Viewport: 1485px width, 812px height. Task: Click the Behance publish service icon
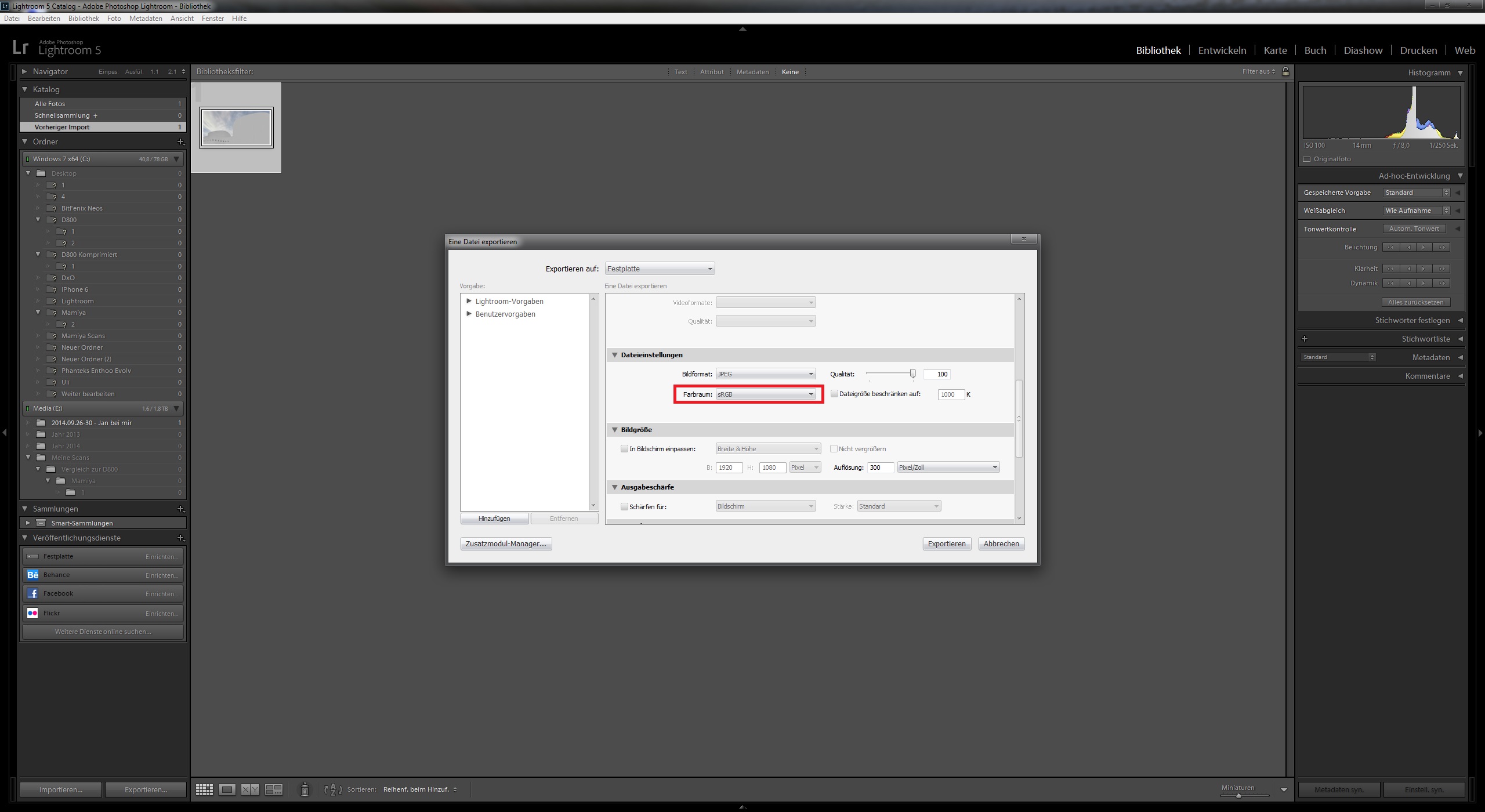pyautogui.click(x=32, y=575)
